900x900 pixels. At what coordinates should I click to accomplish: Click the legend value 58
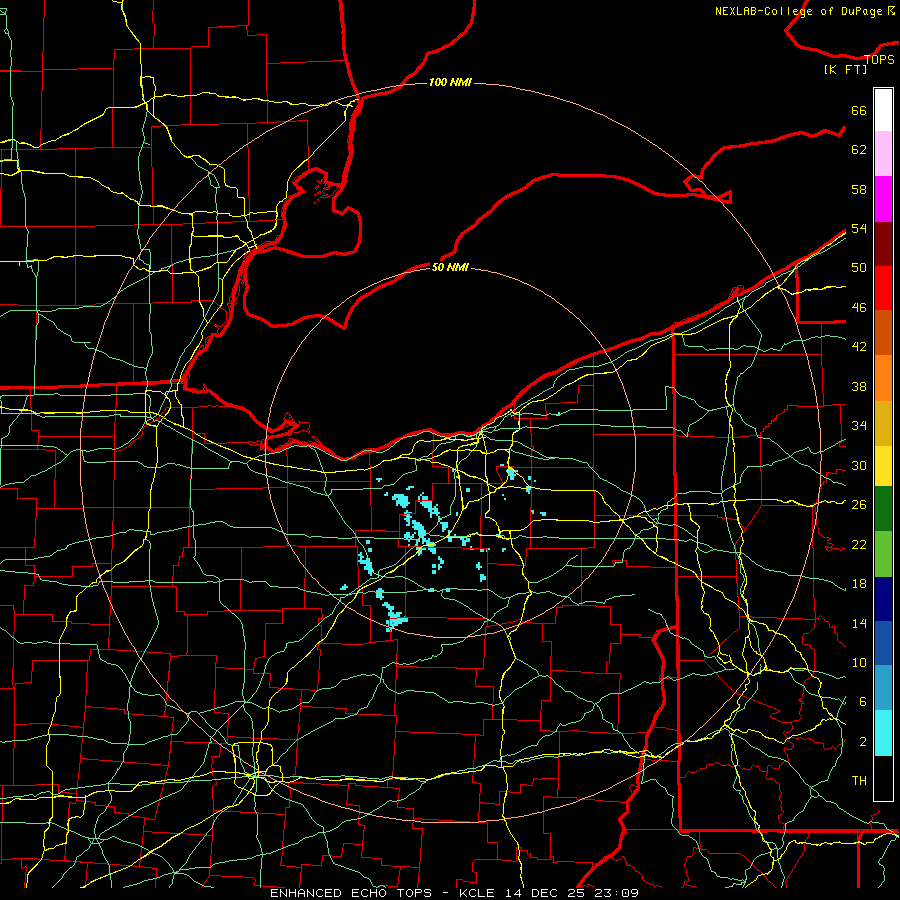[859, 189]
